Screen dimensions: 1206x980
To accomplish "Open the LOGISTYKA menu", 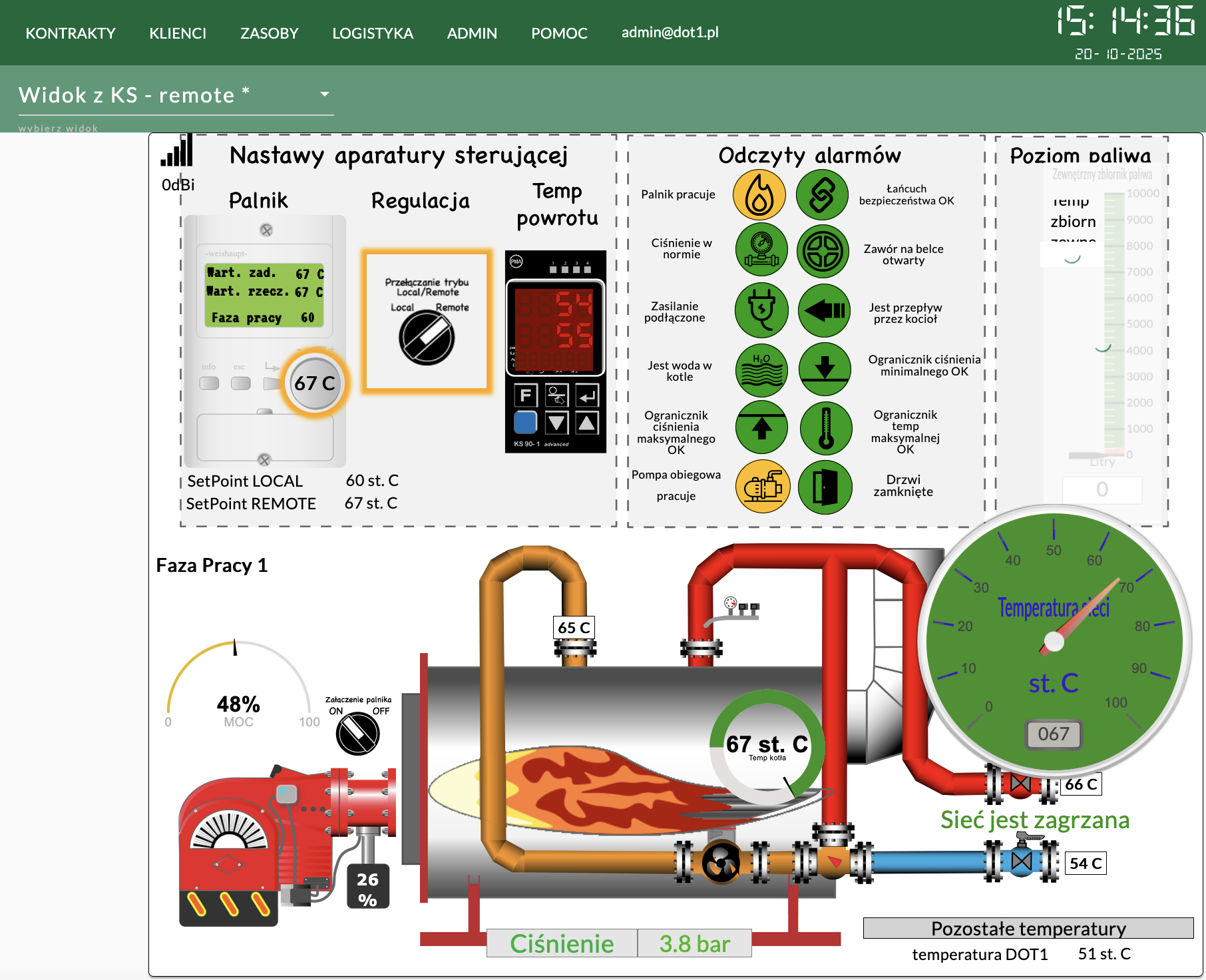I will click(373, 33).
